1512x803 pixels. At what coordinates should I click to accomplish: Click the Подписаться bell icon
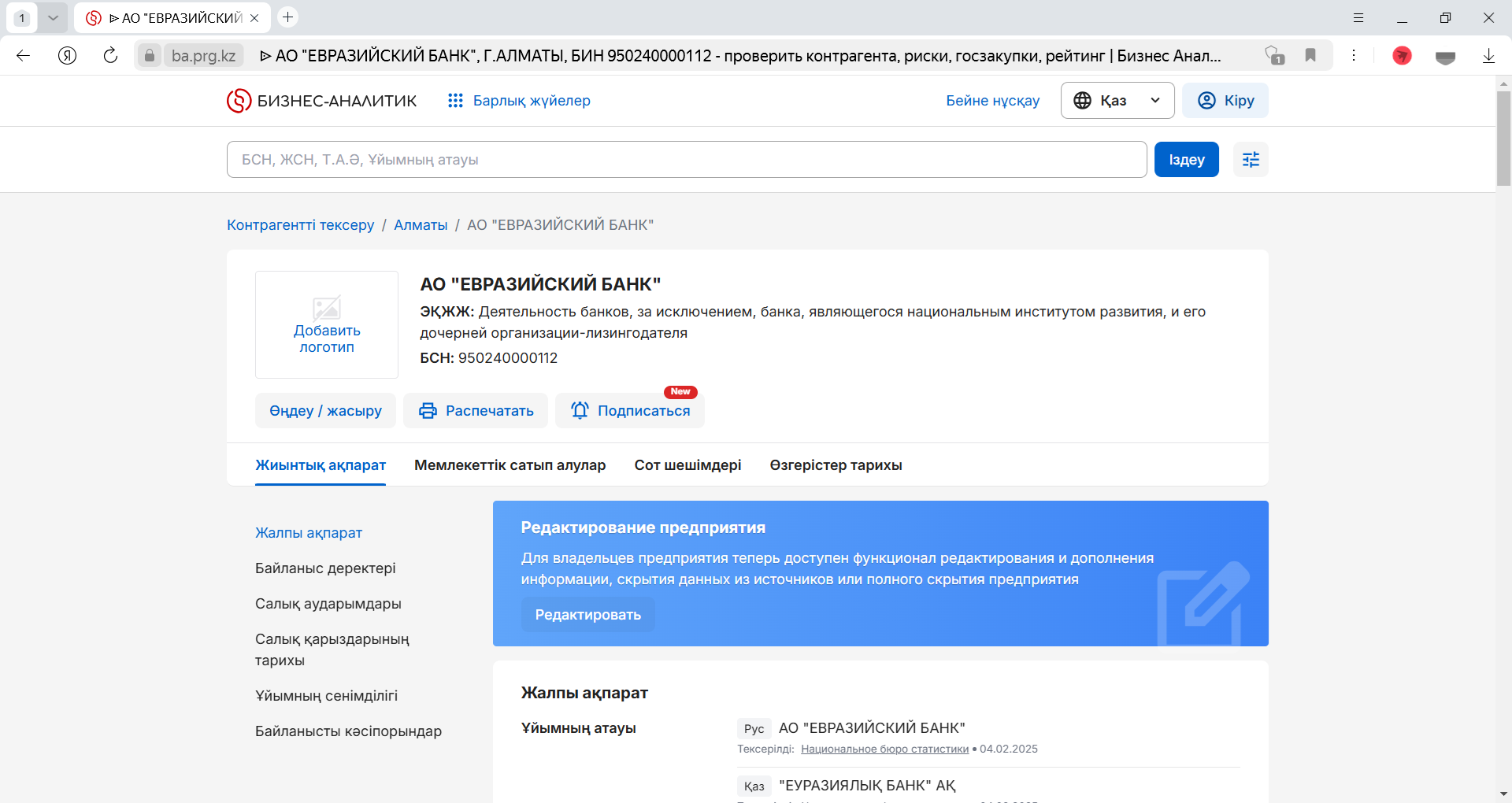click(580, 410)
